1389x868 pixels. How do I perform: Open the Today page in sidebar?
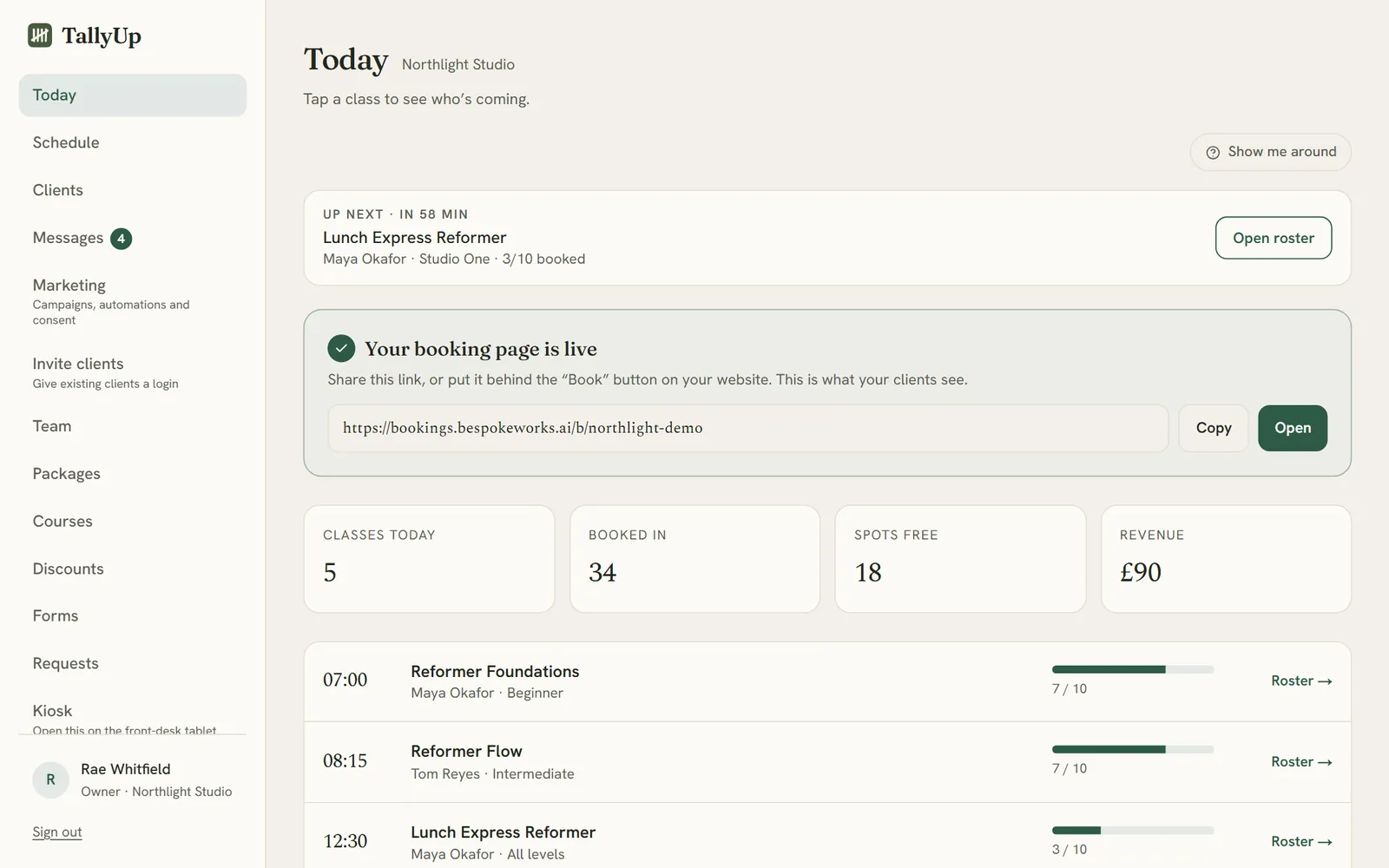133,95
